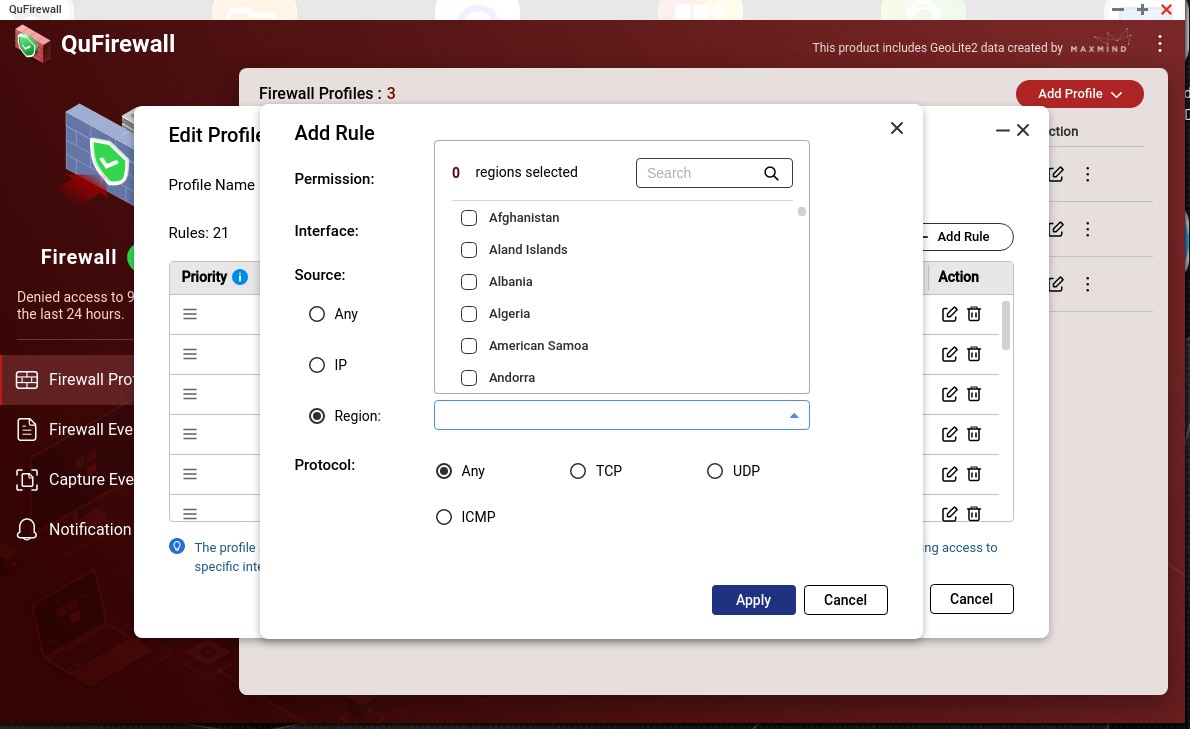Click the edit icon in first rule row
Image resolution: width=1190 pixels, height=729 pixels.
949,314
